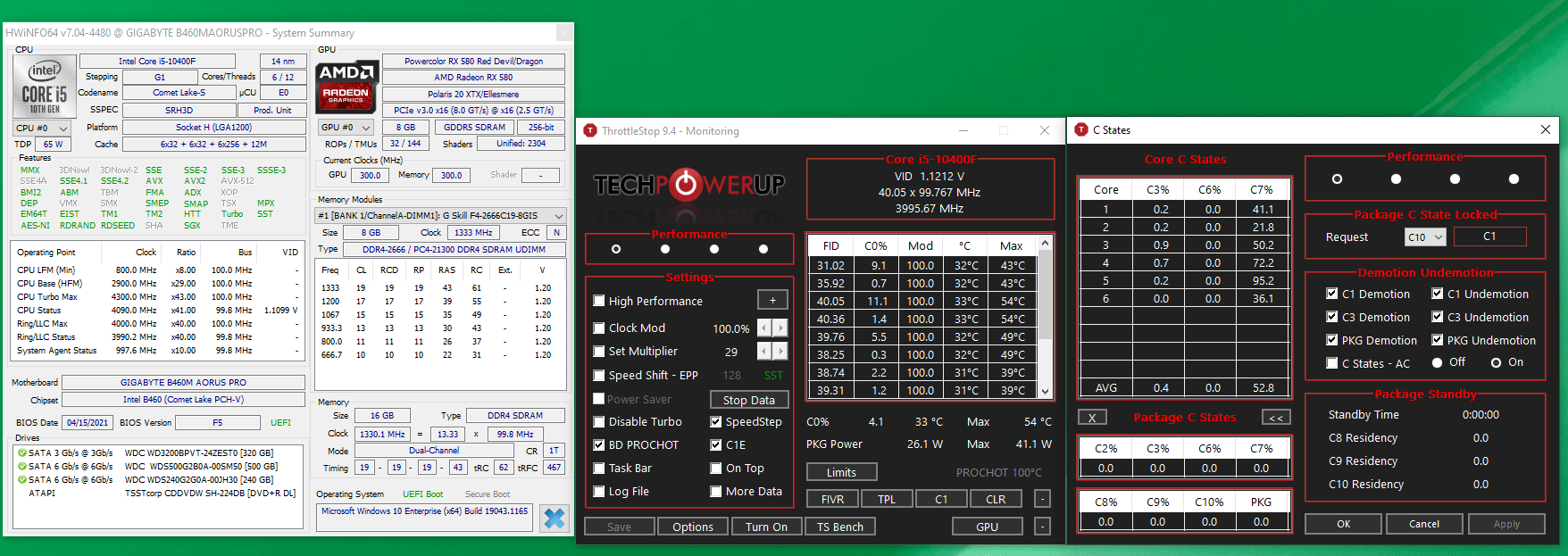Toggle C3 Undemotion checkbox
This screenshot has width=1568, height=556.
tap(1438, 317)
